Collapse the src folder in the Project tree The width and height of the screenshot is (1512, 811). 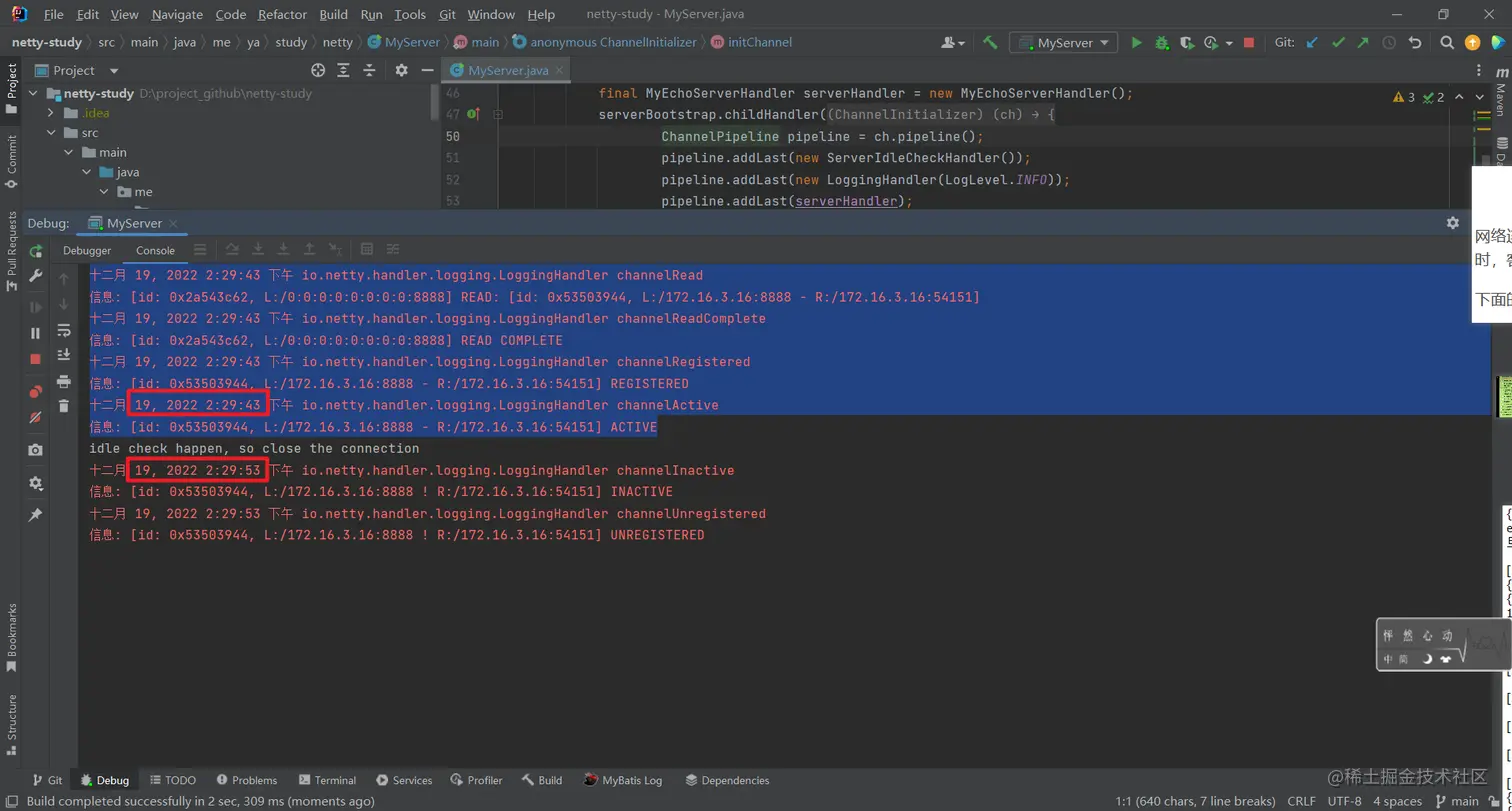click(50, 133)
